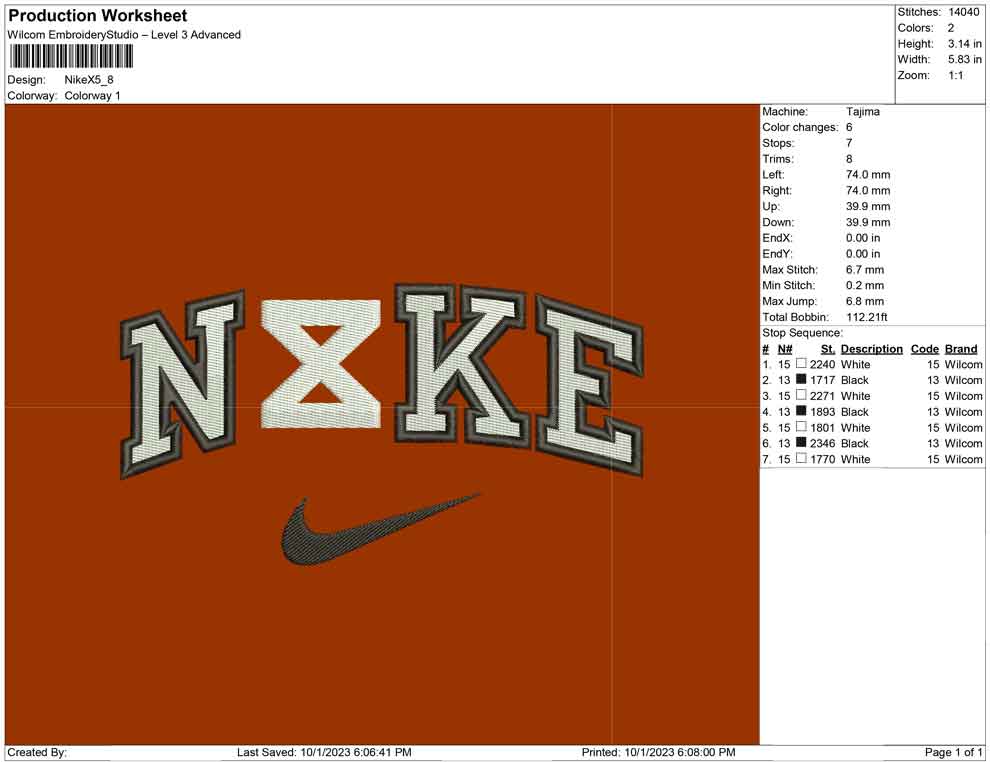This screenshot has height=762, width=990.
Task: Click the white swatch in stop row 1
Action: (801, 364)
